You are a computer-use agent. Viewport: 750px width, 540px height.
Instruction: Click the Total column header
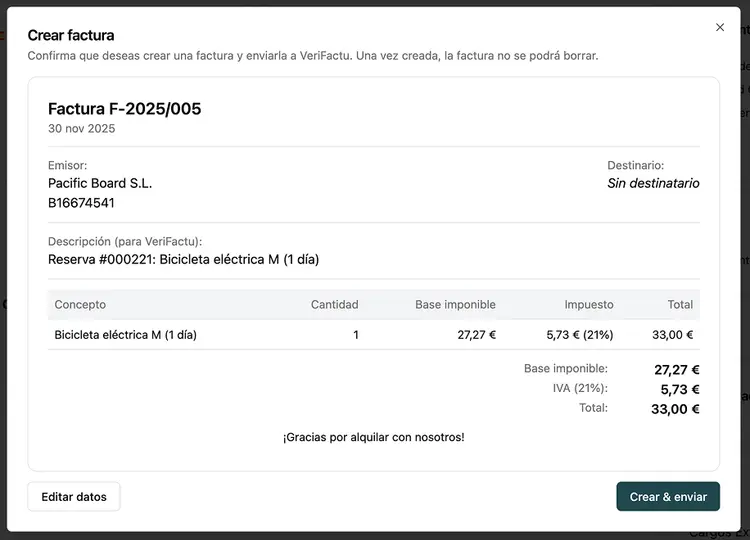coord(680,304)
